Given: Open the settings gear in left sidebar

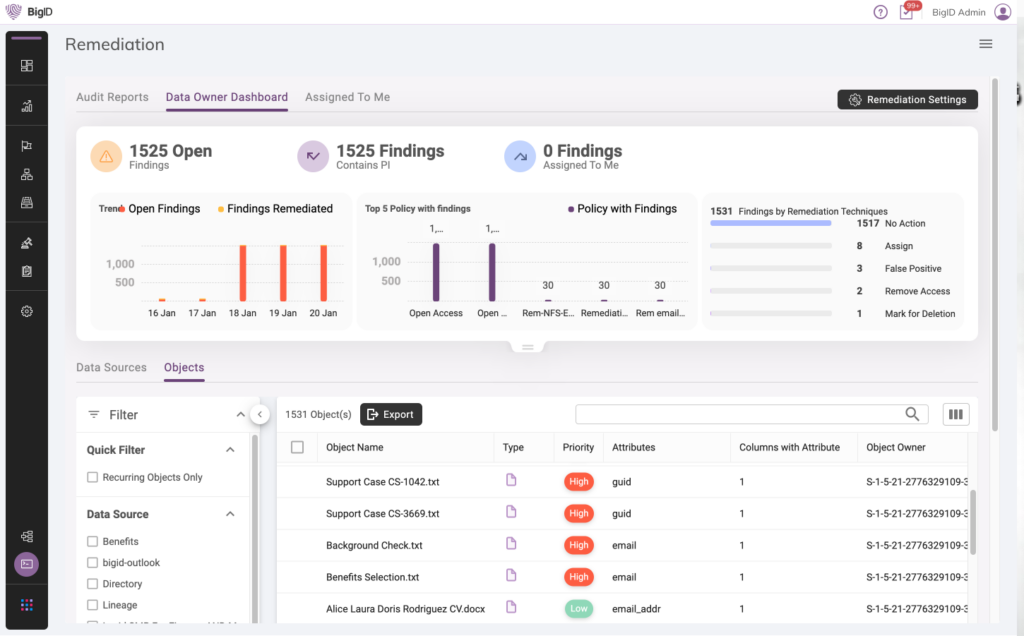Looking at the screenshot, I should (x=27, y=311).
